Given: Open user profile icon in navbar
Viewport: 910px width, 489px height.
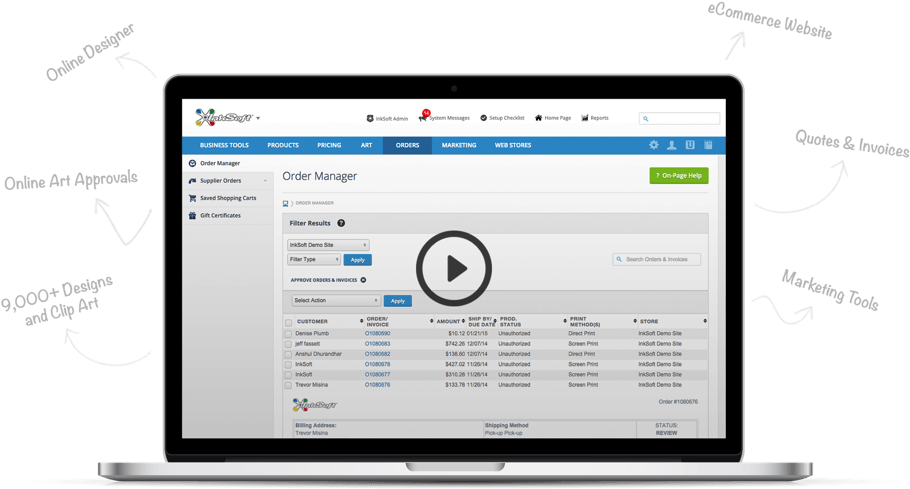Looking at the screenshot, I should pos(672,145).
